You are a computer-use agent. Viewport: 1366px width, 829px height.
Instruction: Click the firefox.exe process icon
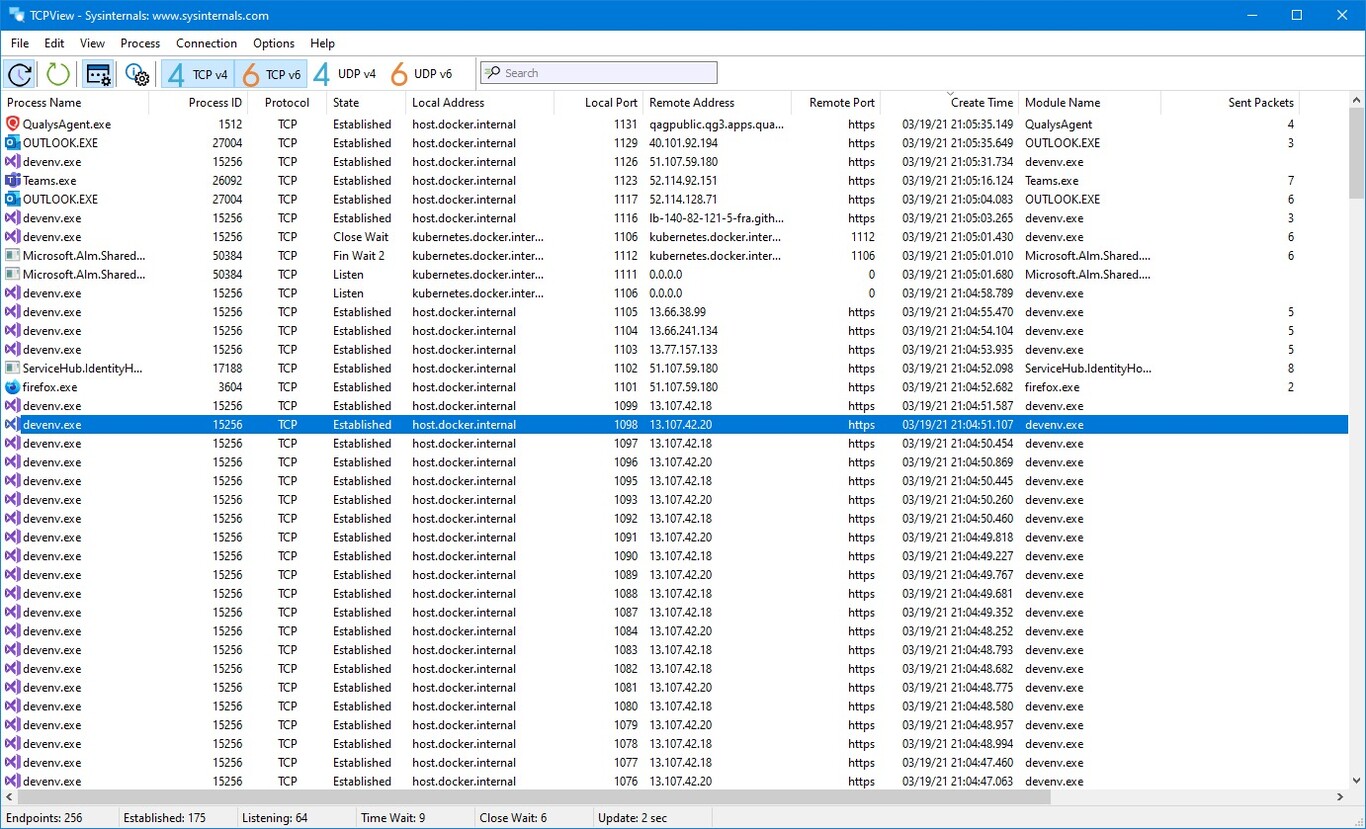pos(12,387)
